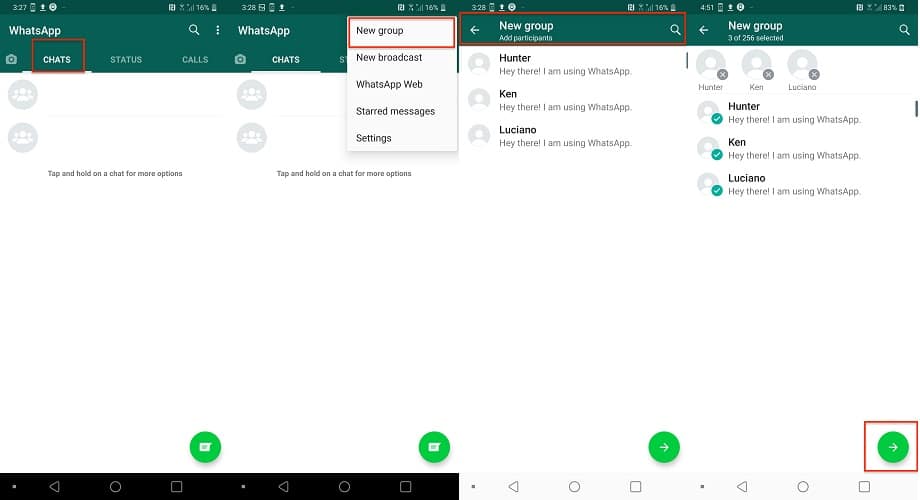This screenshot has width=920, height=500.
Task: Tap green arrow button on Add participants screen
Action: coord(664,447)
